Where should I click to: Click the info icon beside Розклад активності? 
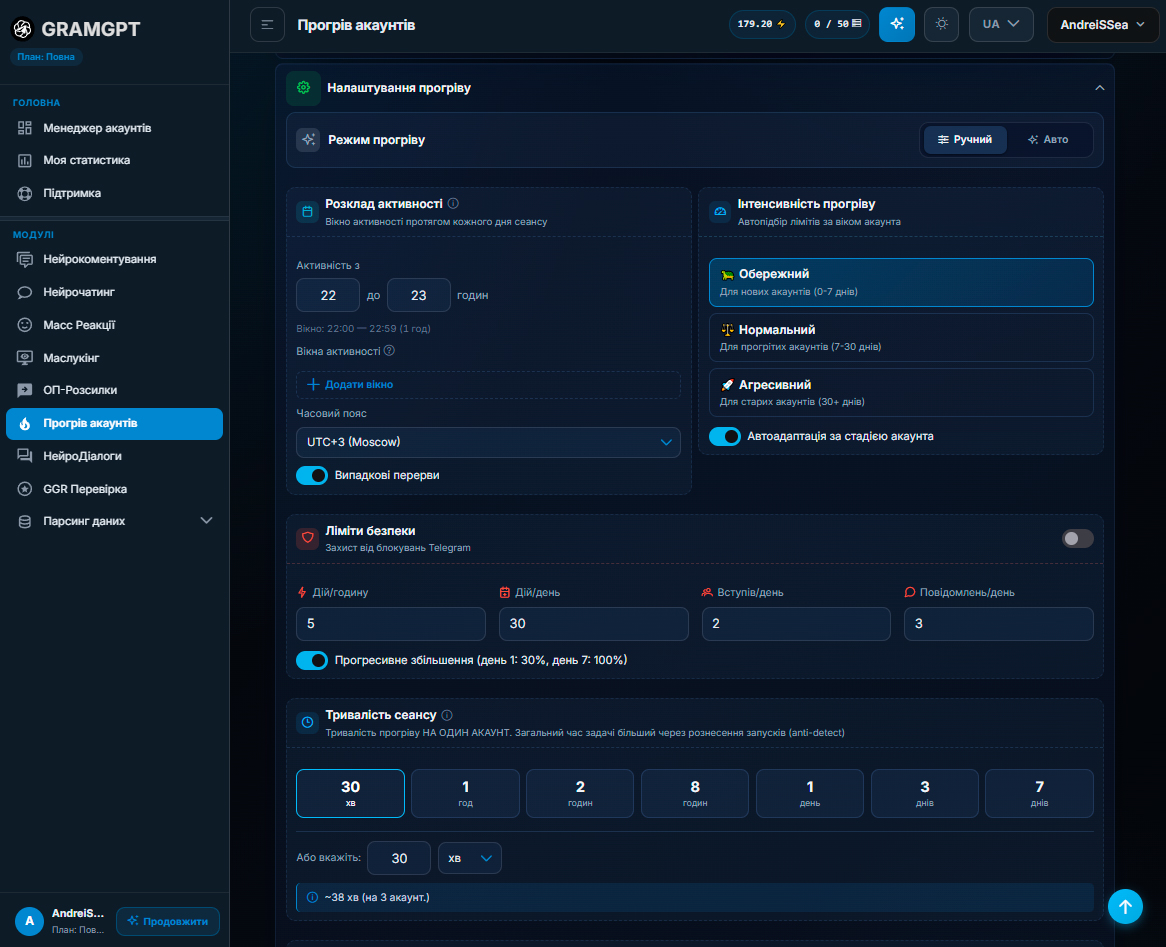coord(453,204)
